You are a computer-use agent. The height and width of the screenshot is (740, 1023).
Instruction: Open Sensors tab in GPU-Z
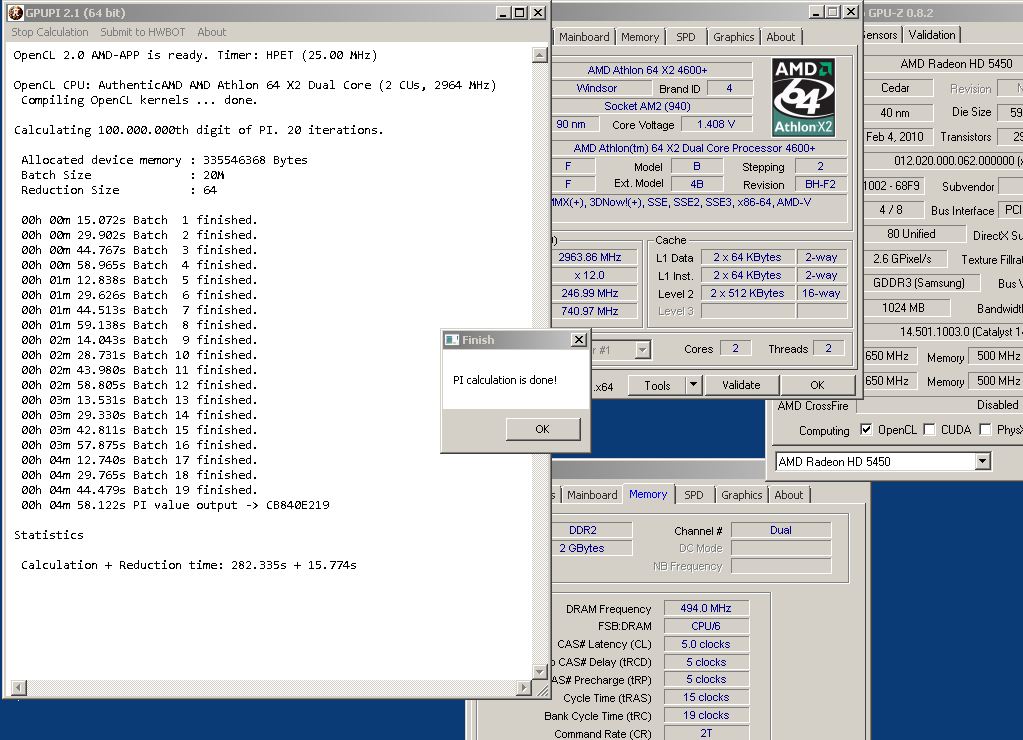point(880,35)
